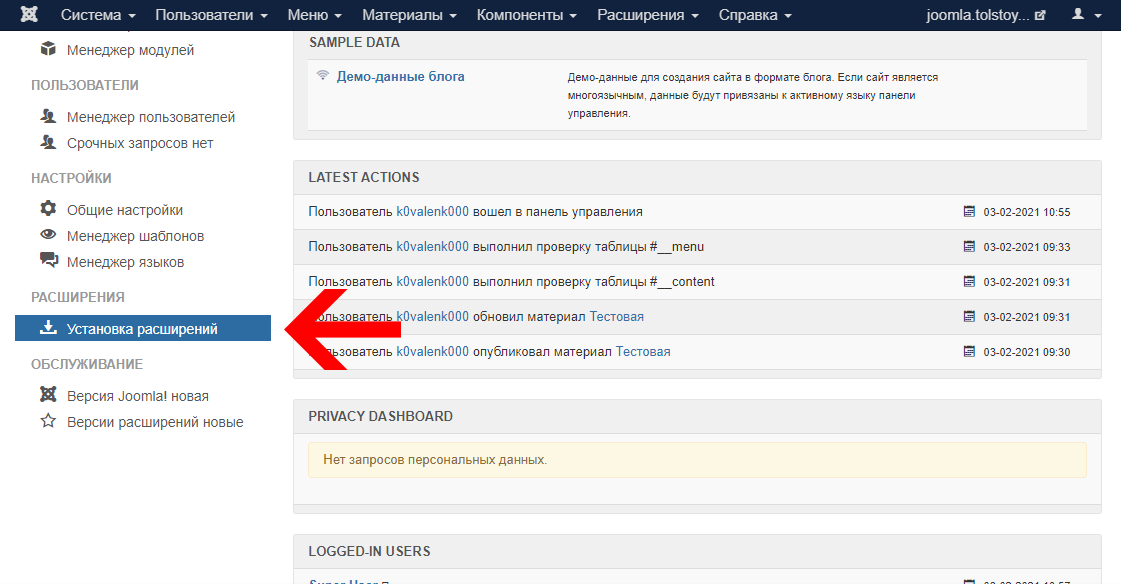
Task: Click the star icon beside Версии расширений новые
Action: click(x=48, y=420)
